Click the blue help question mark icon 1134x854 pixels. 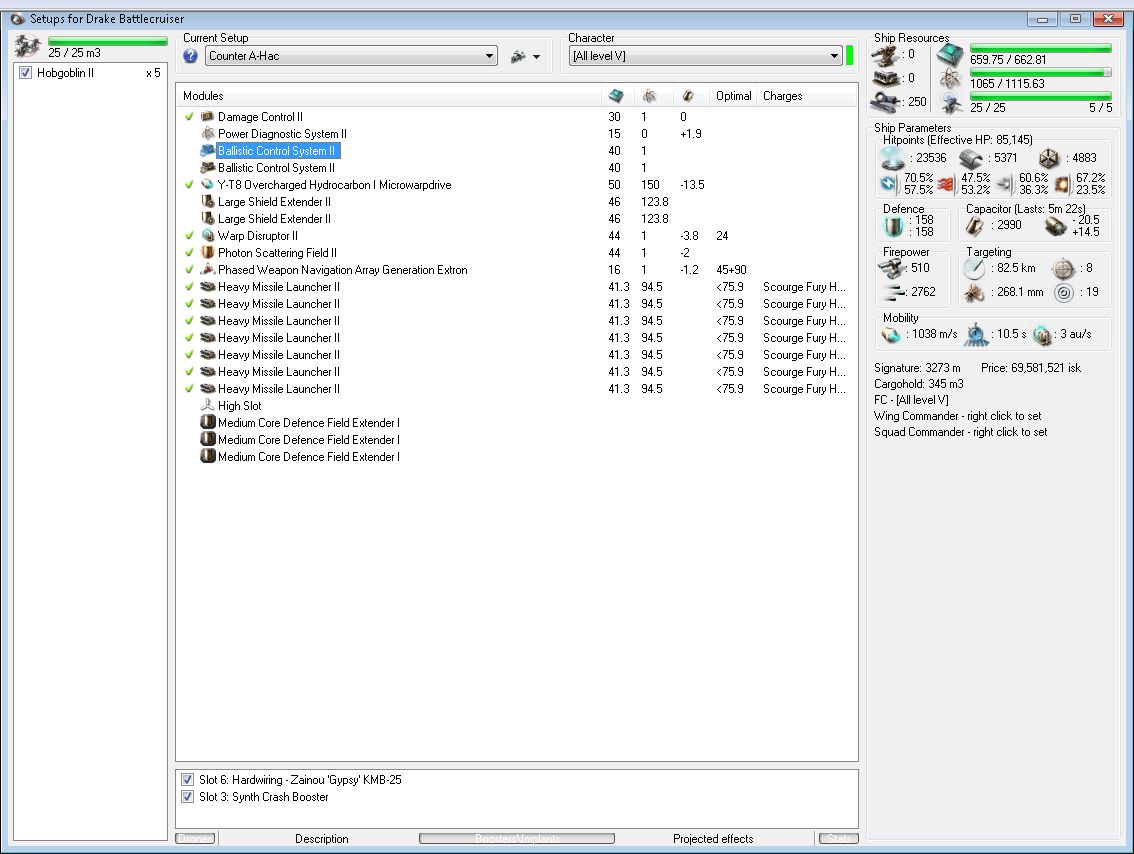pyautogui.click(x=190, y=56)
